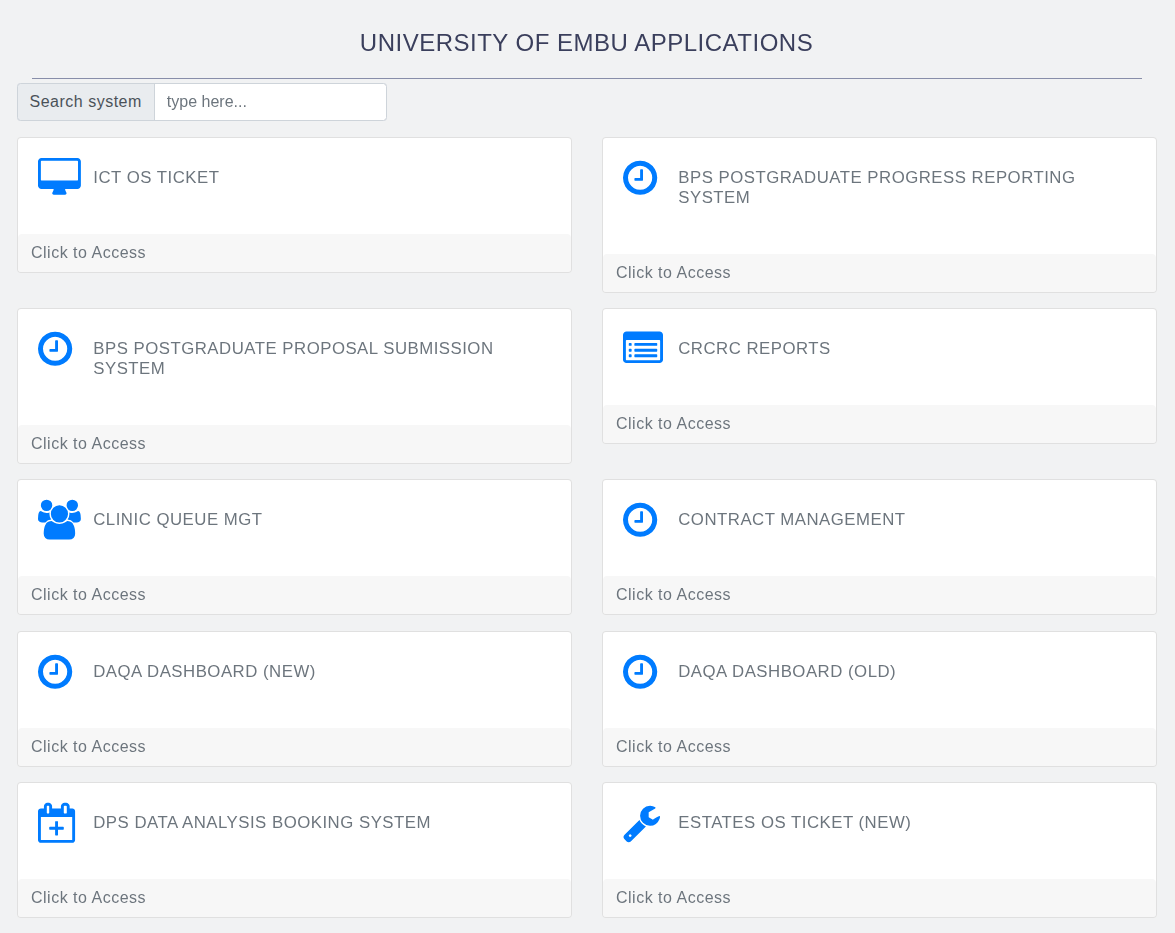Open ICT OS TICKET title link
This screenshot has width=1175, height=933.
point(156,178)
